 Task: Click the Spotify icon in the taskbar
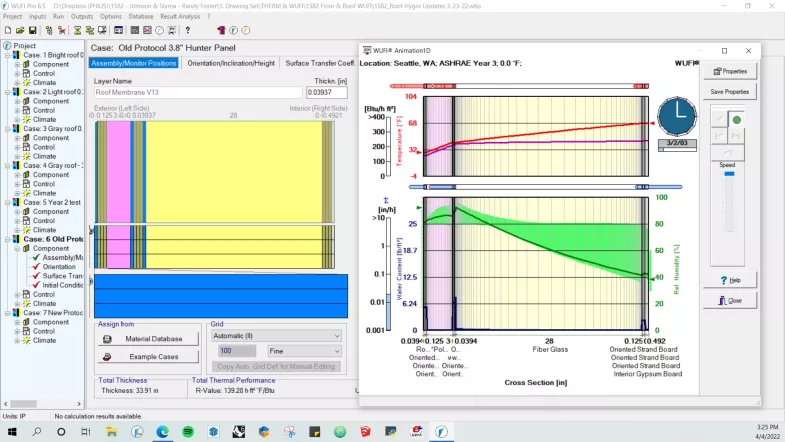[189, 431]
